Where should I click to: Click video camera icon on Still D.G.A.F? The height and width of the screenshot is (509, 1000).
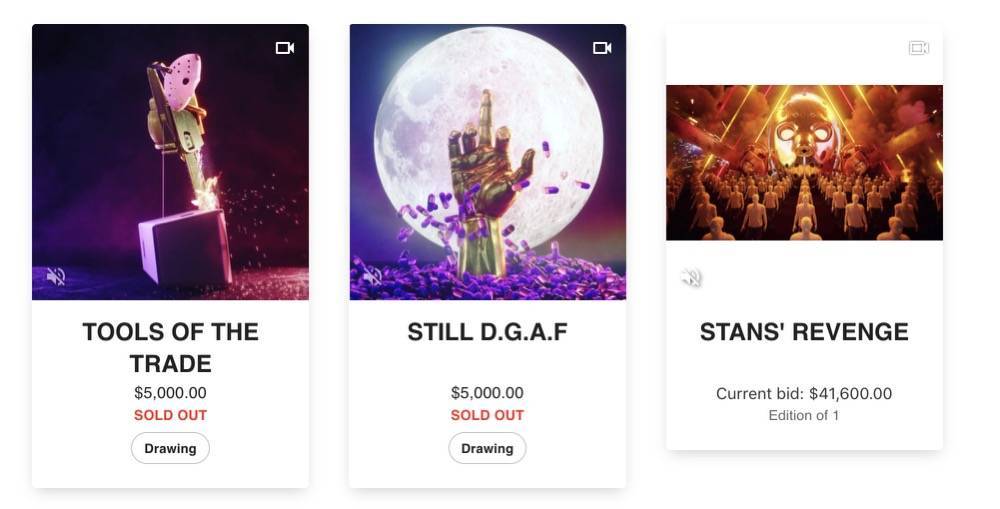coord(602,48)
